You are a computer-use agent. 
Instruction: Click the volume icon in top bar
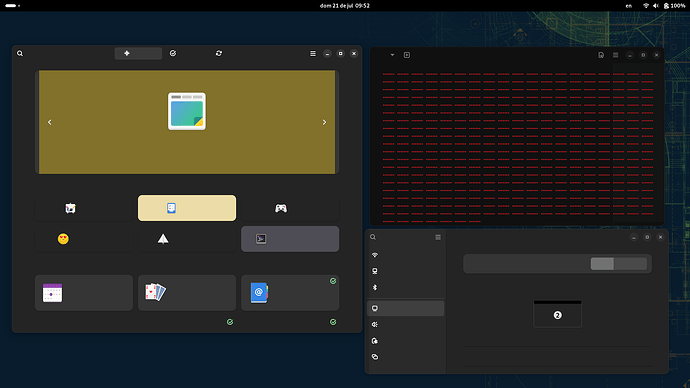pyautogui.click(x=656, y=6)
